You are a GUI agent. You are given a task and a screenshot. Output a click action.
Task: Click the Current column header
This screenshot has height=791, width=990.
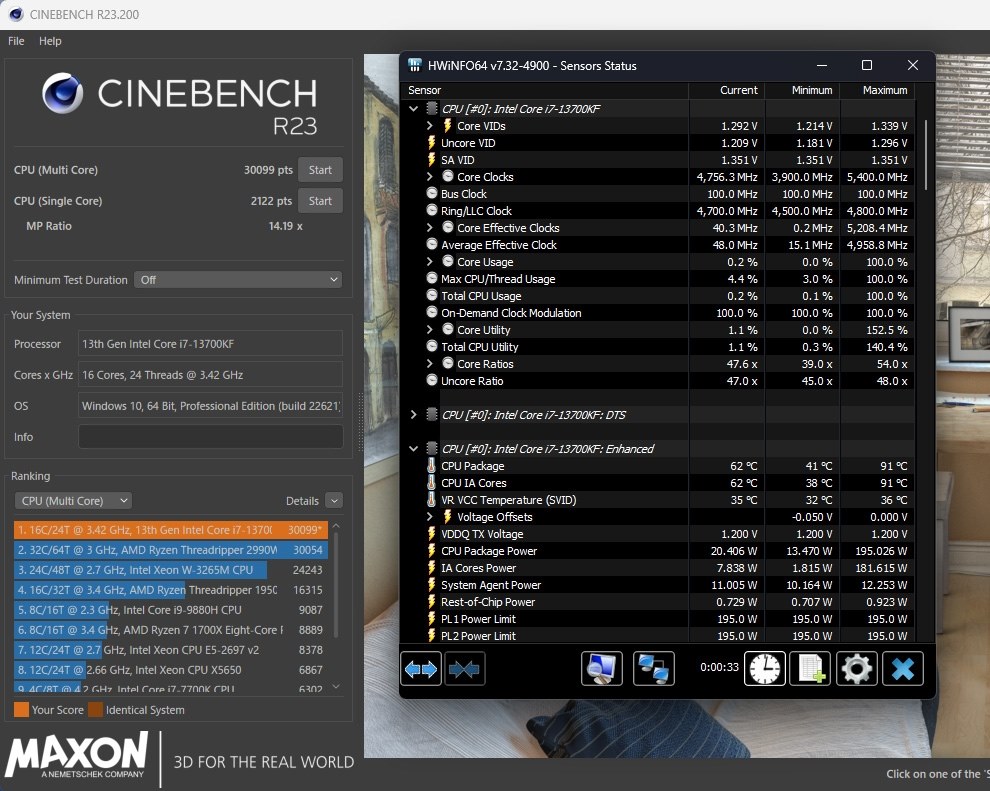coord(727,90)
